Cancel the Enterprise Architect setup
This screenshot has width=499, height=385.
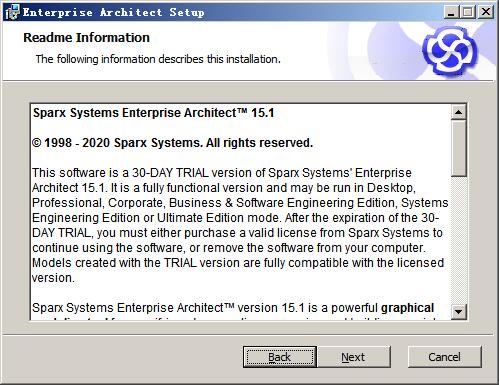point(445,357)
